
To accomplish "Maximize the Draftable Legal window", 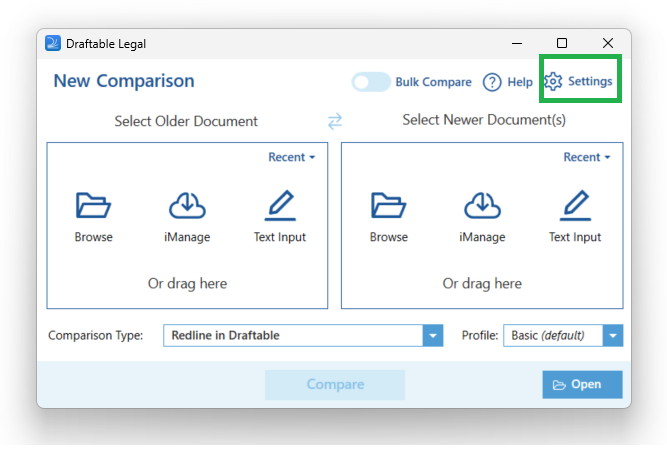I will [562, 43].
